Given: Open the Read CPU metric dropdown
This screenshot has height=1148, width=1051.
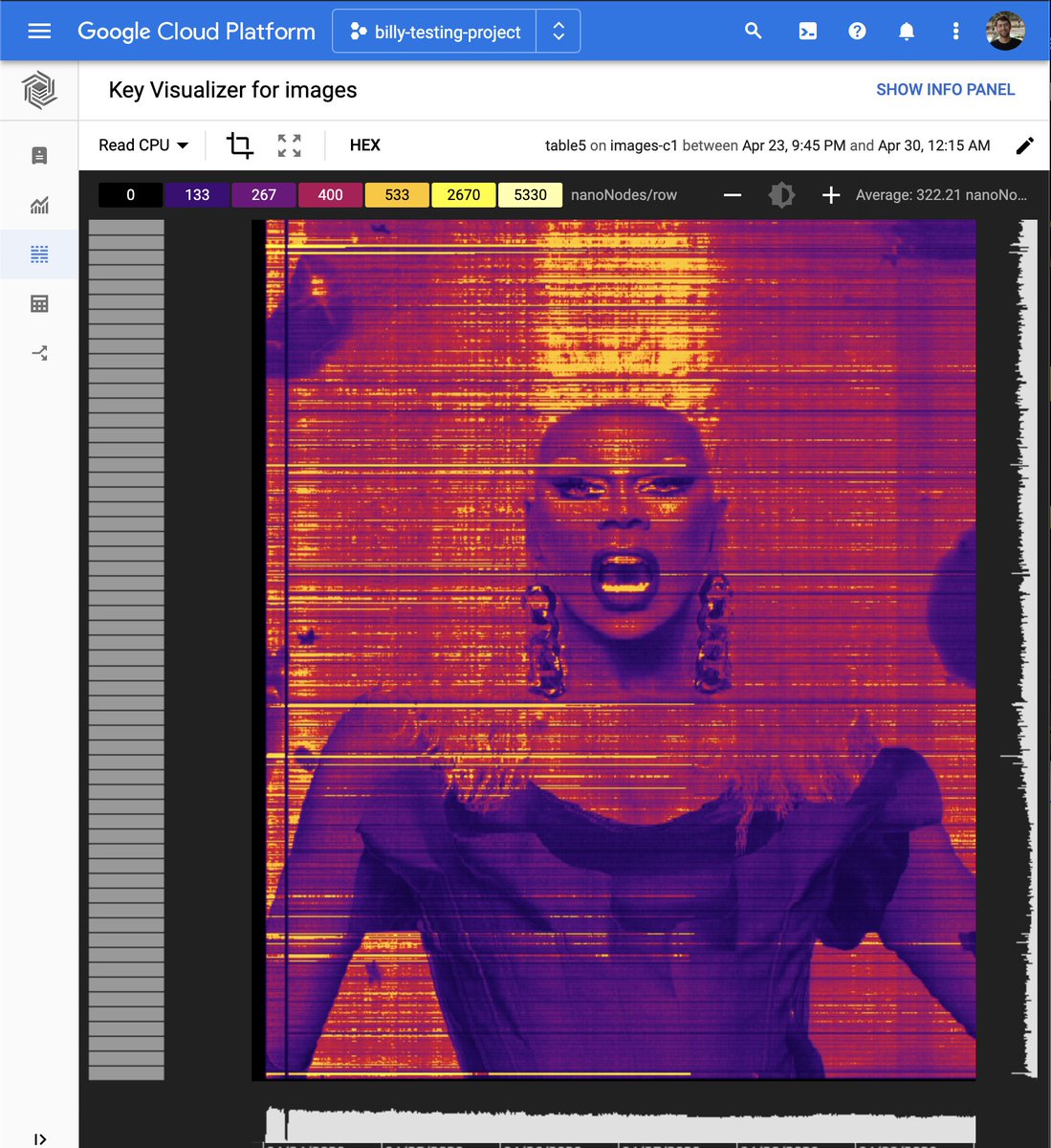Looking at the screenshot, I should [143, 145].
